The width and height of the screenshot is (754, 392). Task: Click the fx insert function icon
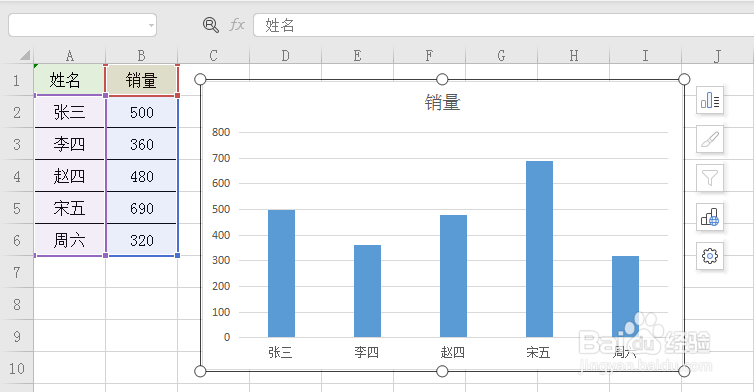point(237,25)
